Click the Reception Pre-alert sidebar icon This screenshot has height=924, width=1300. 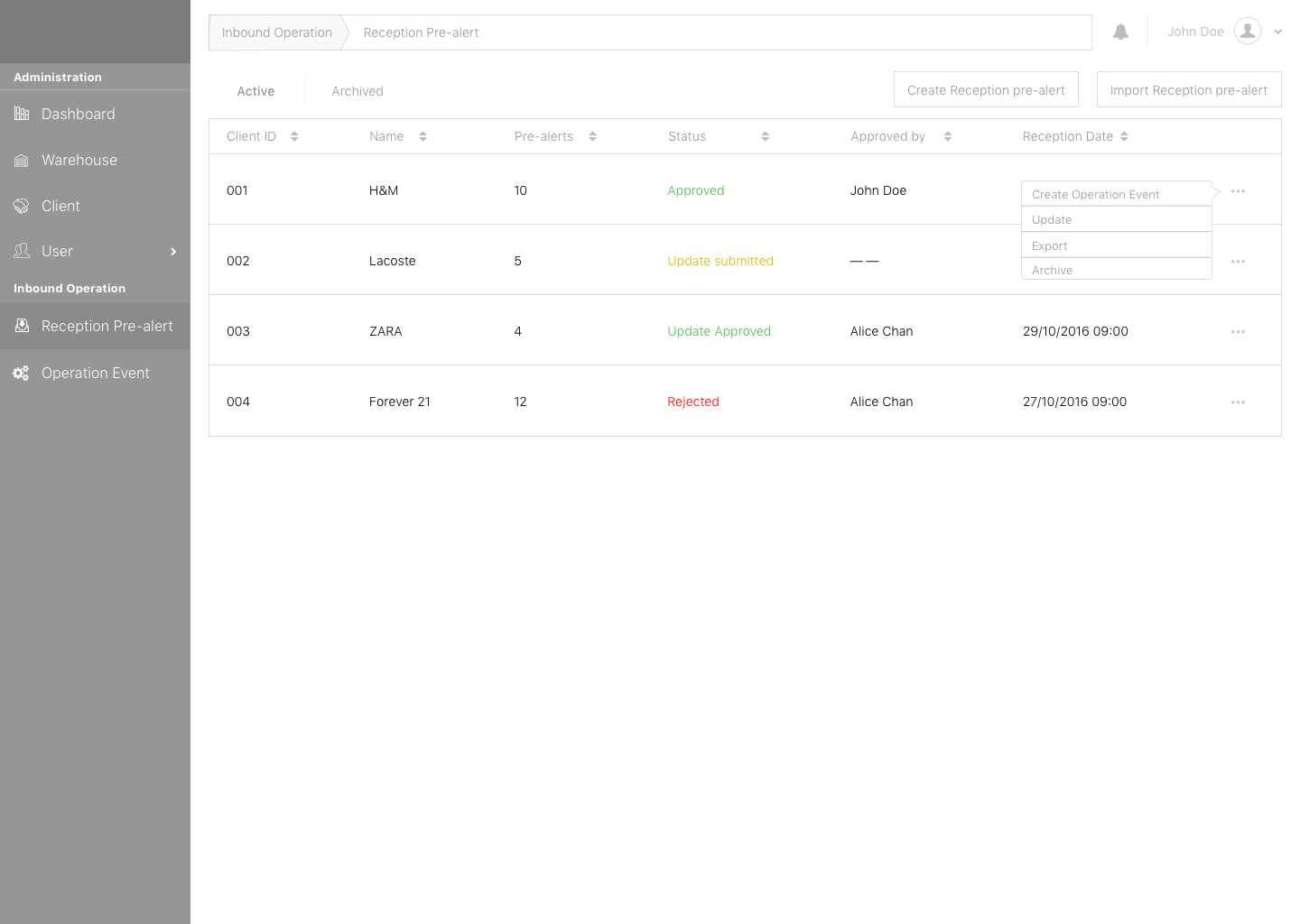[22, 326]
